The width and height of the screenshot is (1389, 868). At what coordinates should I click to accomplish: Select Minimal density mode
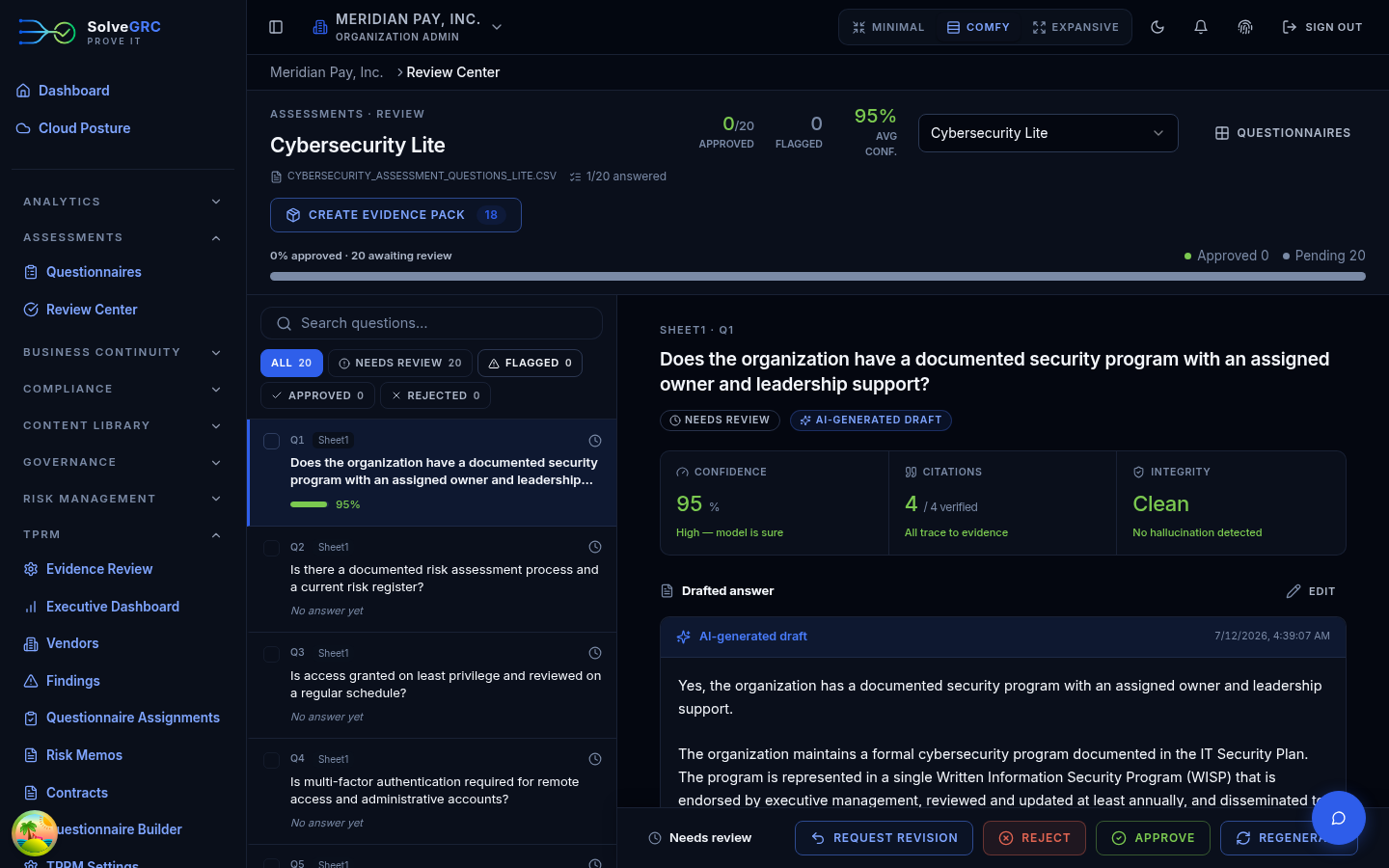887,27
